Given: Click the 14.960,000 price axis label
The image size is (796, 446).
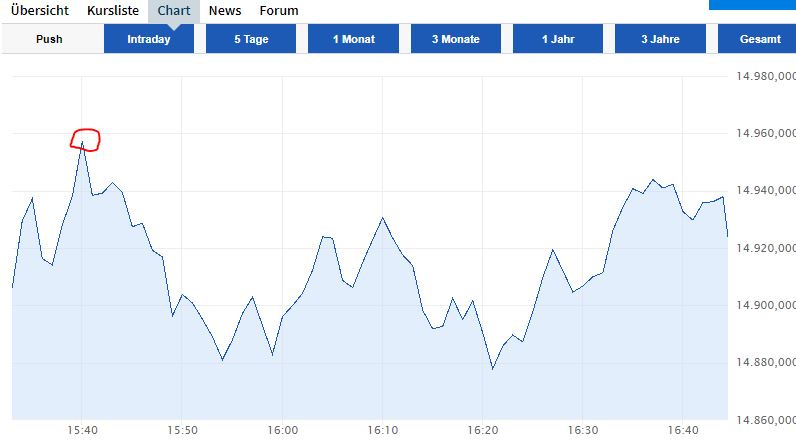Looking at the screenshot, I should pyautogui.click(x=766, y=133).
